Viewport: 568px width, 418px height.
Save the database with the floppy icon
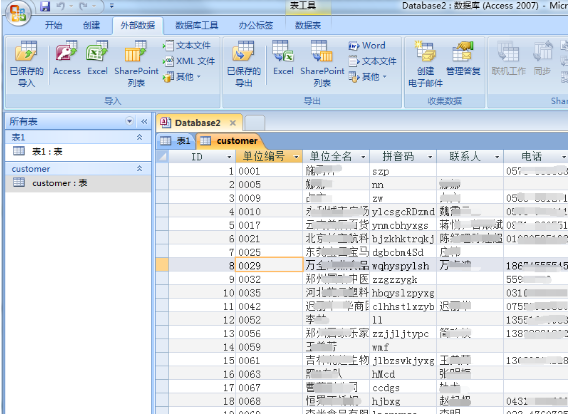[45, 6]
